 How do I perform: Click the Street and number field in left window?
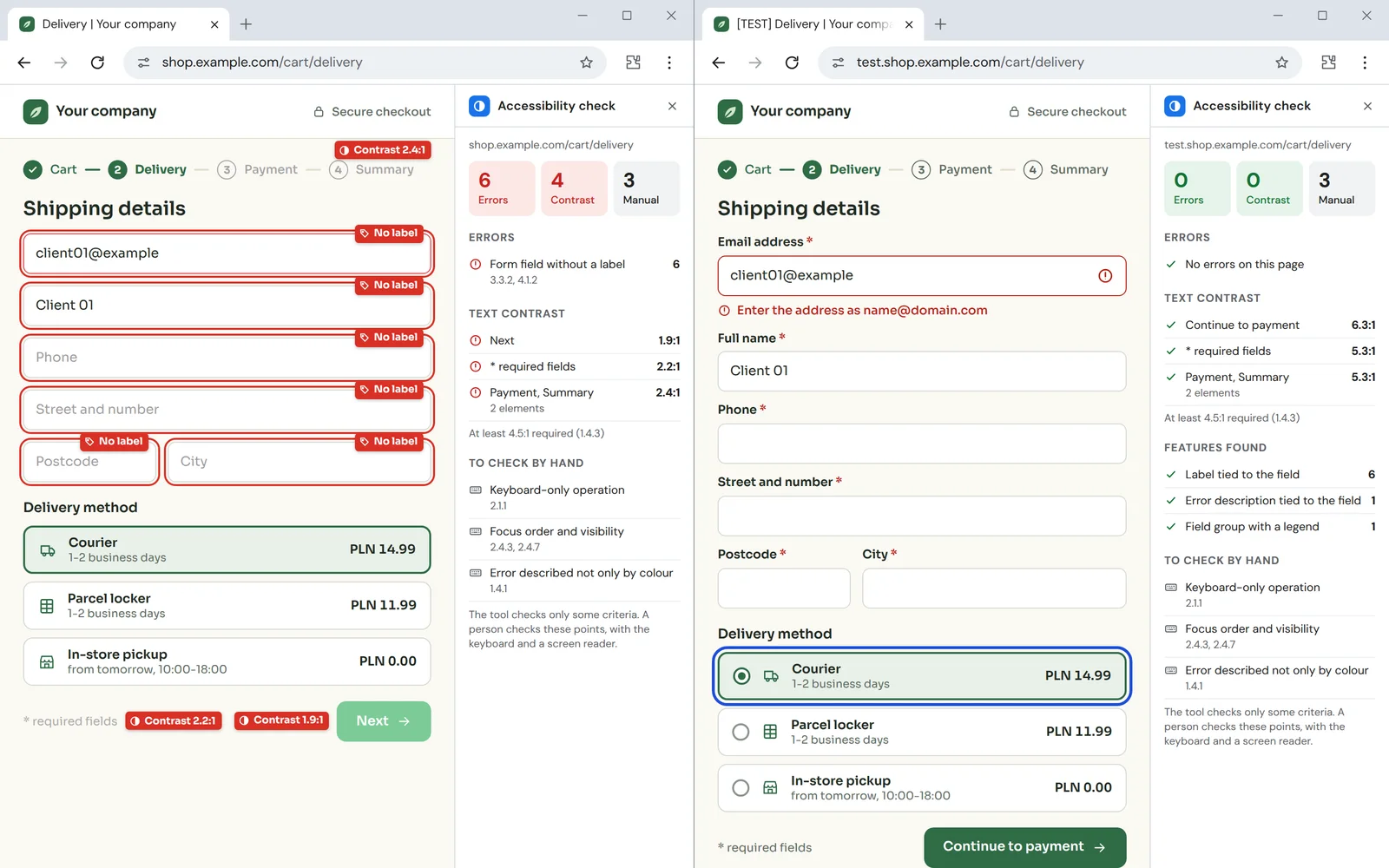click(x=227, y=410)
